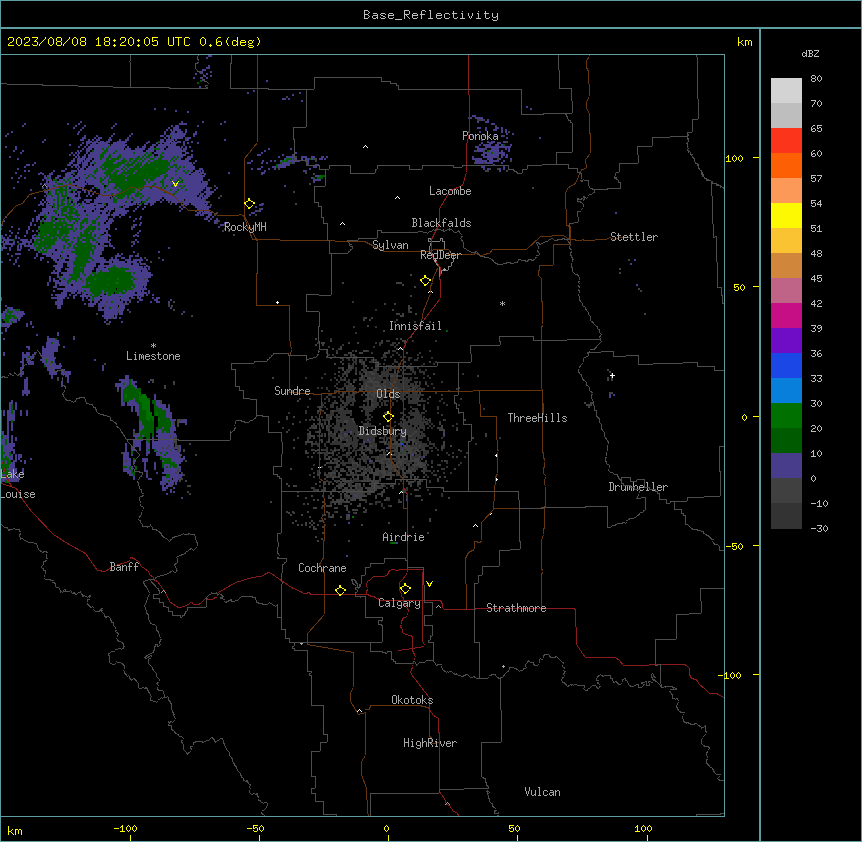Click the Stettler town label

pyautogui.click(x=634, y=237)
